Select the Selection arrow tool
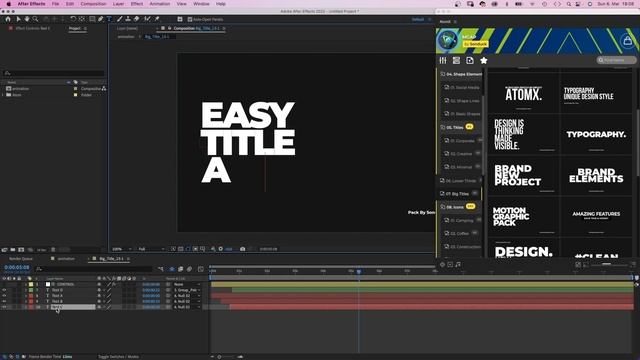 click(18, 19)
